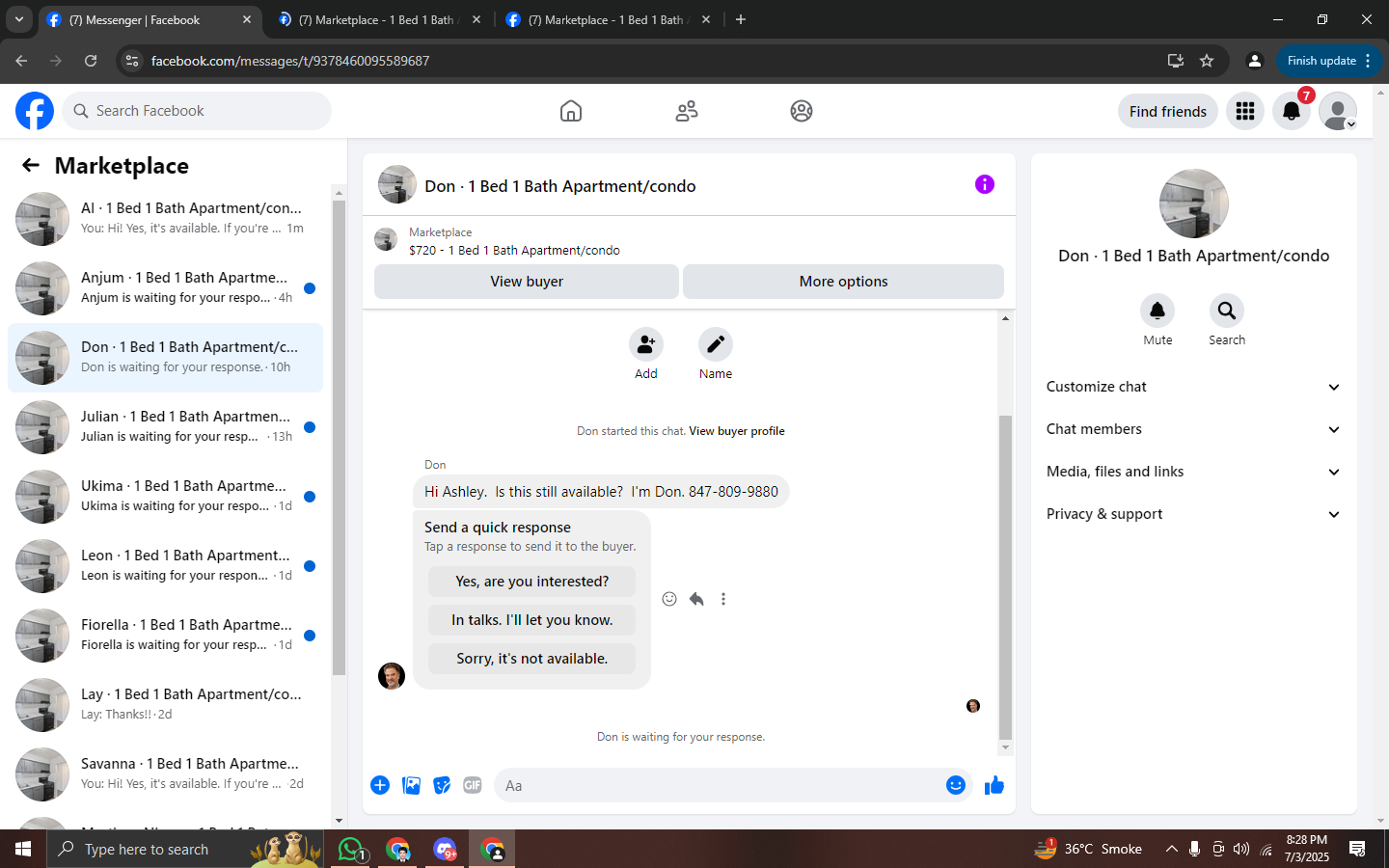Click More options button

pyautogui.click(x=843, y=282)
